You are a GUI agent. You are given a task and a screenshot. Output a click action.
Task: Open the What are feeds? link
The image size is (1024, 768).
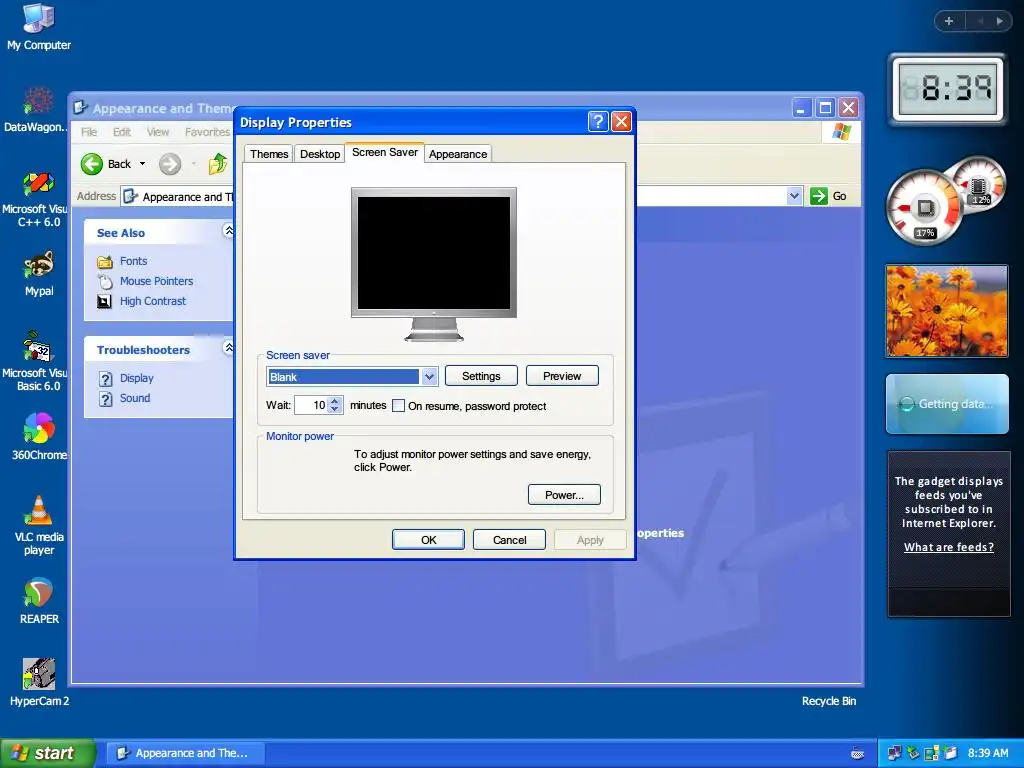pyautogui.click(x=949, y=547)
